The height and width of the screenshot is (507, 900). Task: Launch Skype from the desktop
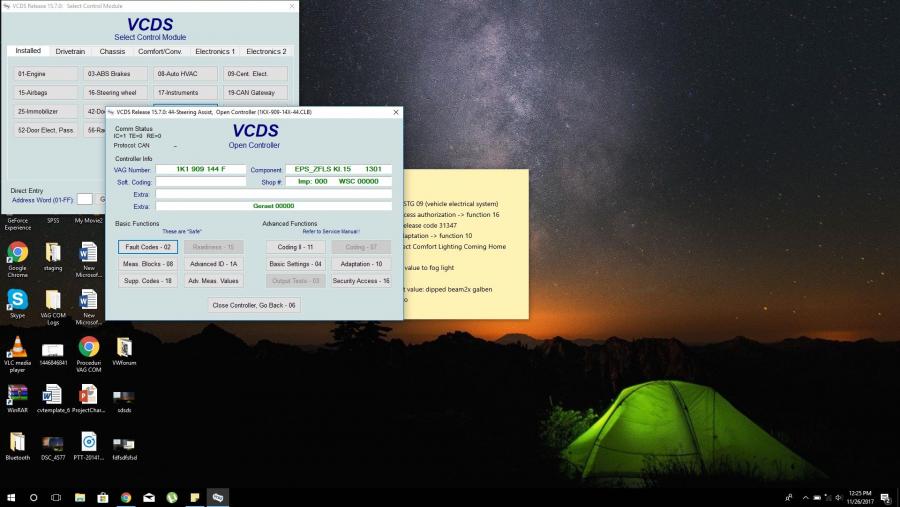(18, 299)
